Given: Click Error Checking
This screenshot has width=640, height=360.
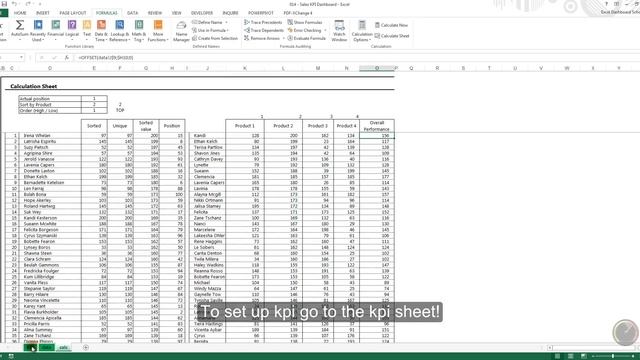Looking at the screenshot, I should (304, 30).
